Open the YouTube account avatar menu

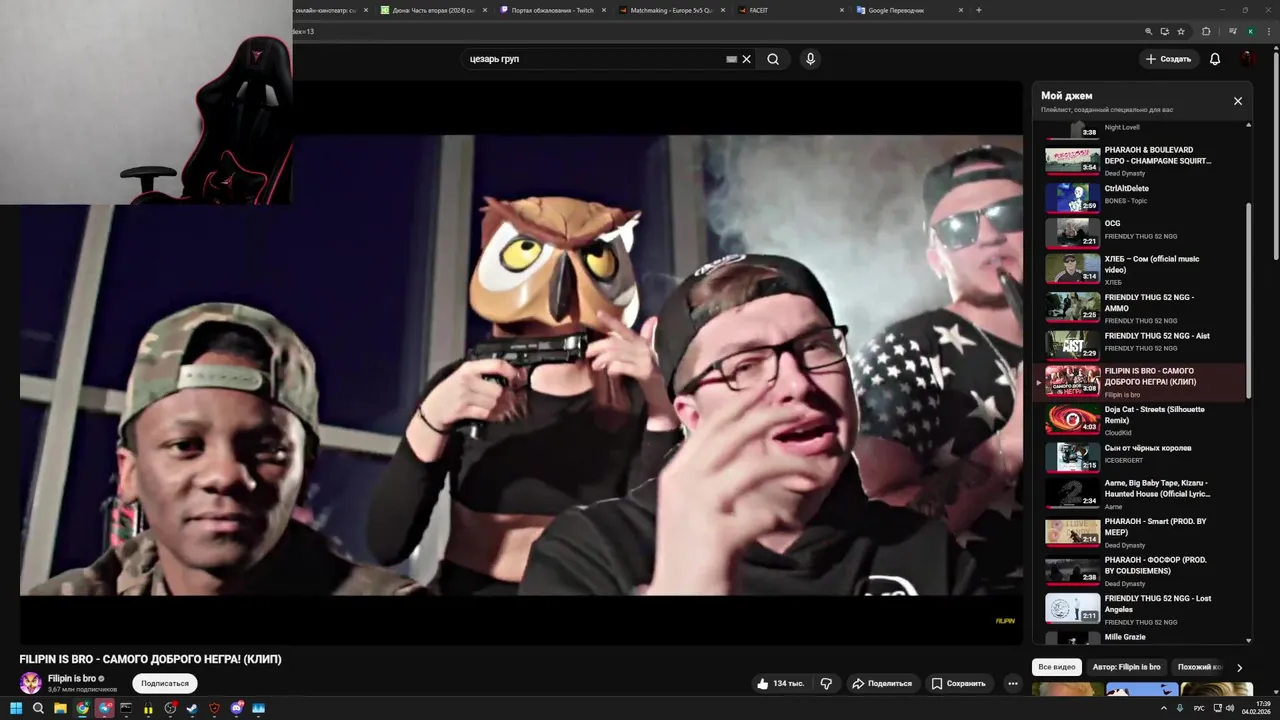pos(1248,59)
